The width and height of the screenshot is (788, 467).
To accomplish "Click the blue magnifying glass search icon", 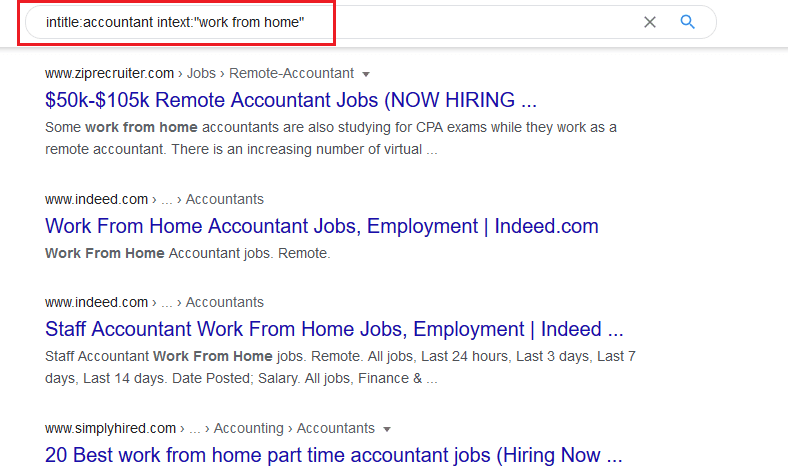I will click(x=687, y=22).
